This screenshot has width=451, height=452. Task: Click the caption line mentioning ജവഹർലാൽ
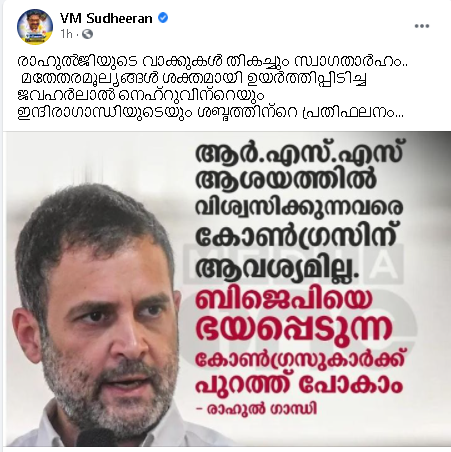(x=140, y=96)
